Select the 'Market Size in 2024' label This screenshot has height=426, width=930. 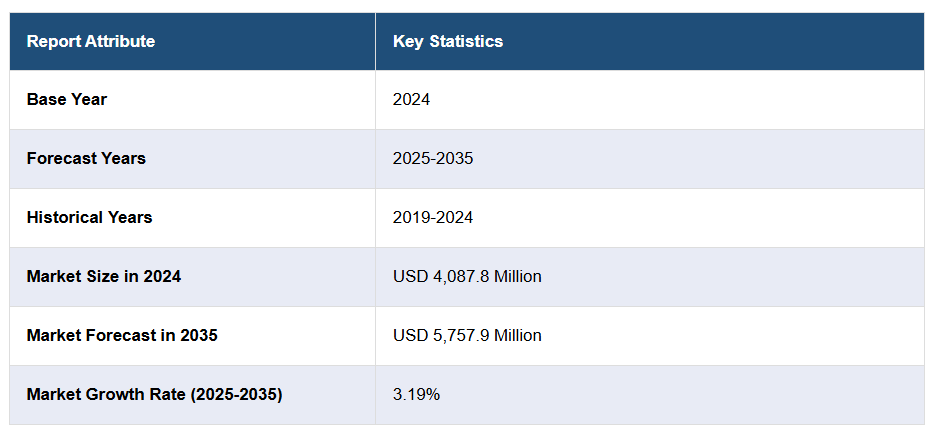(x=104, y=276)
